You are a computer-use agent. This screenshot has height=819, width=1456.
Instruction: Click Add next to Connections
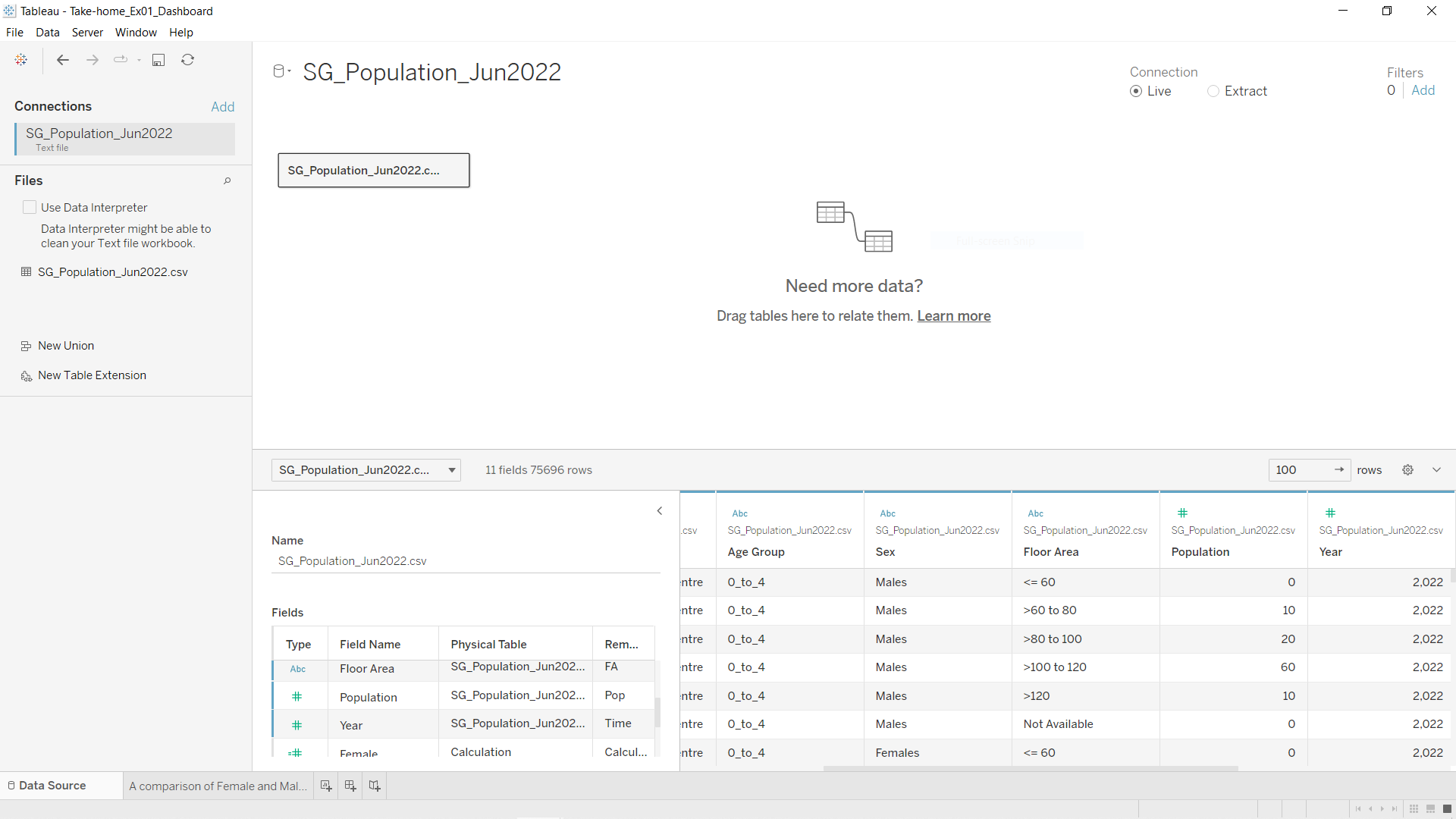(222, 107)
